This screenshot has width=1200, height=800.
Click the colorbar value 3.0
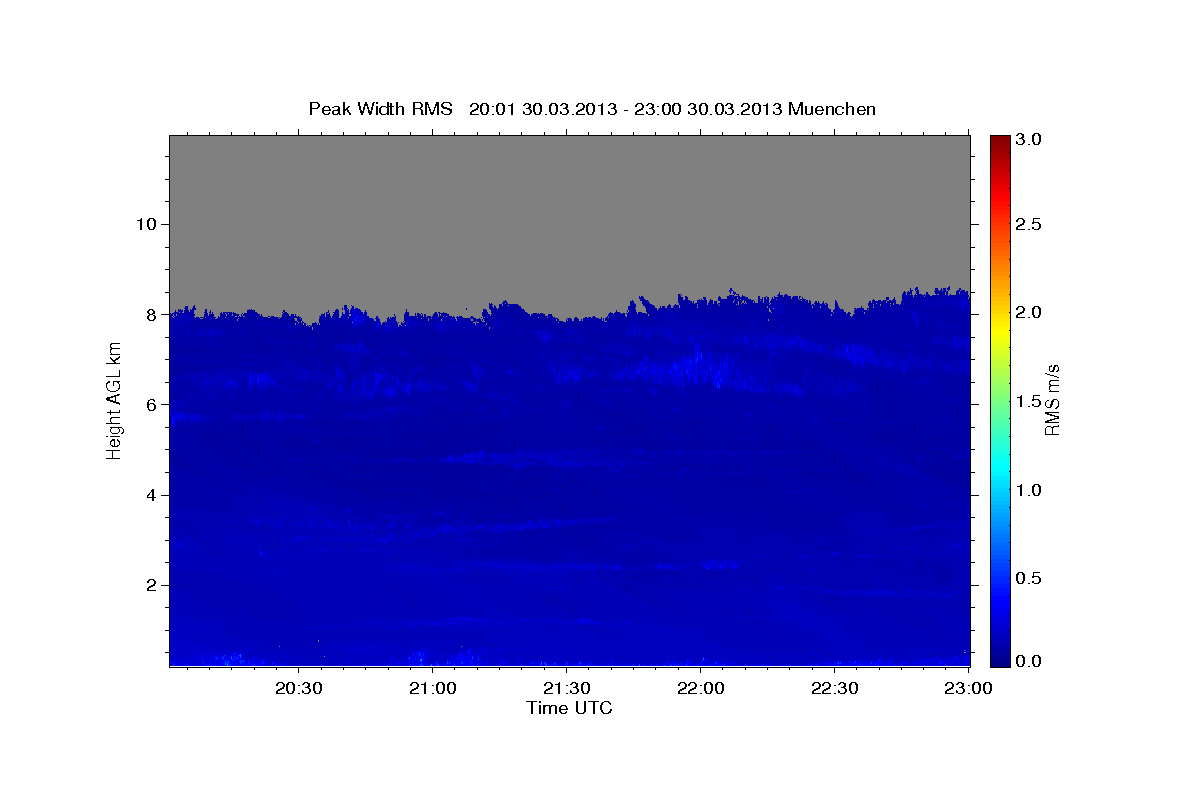1028,140
